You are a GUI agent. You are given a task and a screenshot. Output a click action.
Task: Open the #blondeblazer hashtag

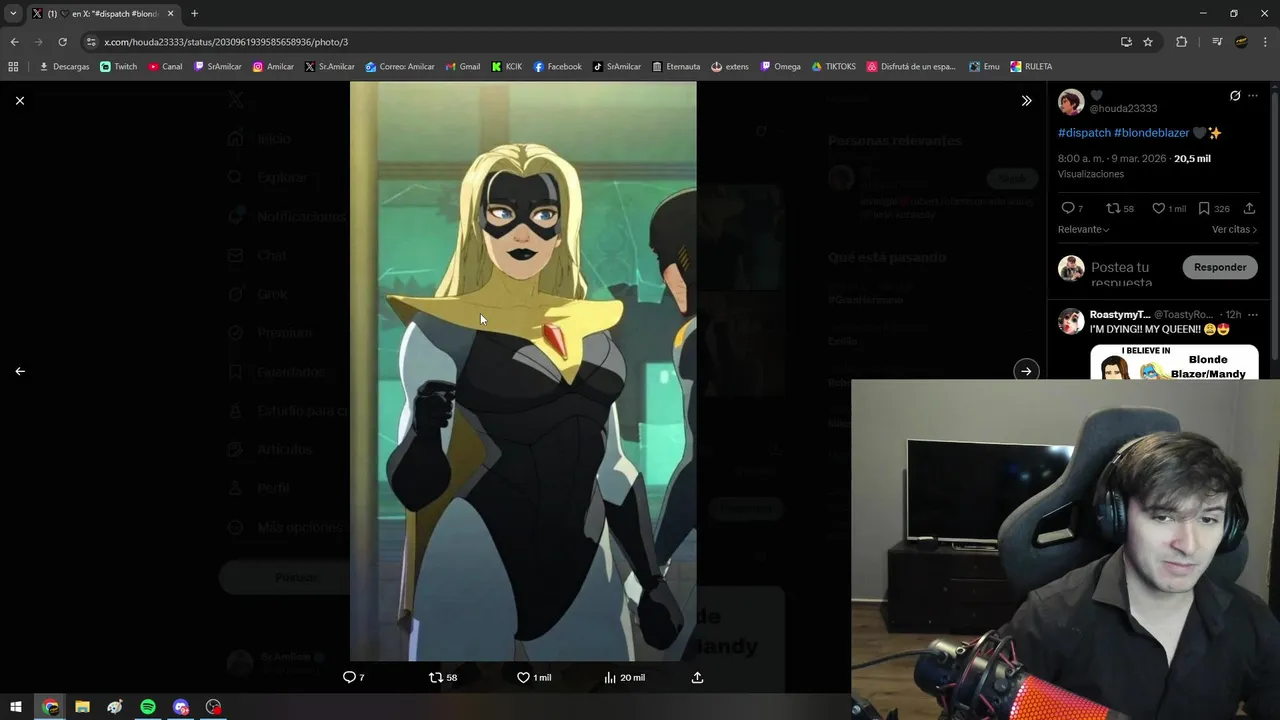[x=1151, y=133]
